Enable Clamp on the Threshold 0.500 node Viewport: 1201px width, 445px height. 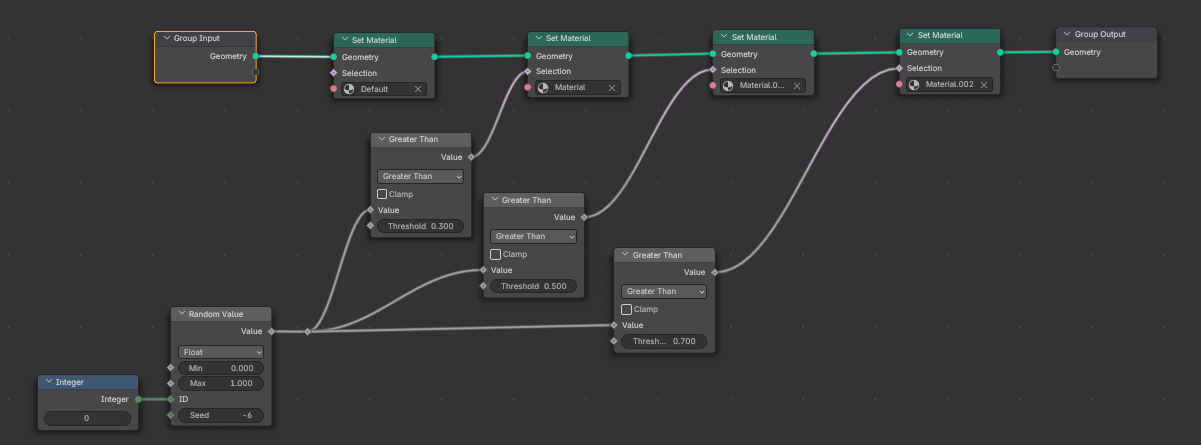pyautogui.click(x=496, y=254)
